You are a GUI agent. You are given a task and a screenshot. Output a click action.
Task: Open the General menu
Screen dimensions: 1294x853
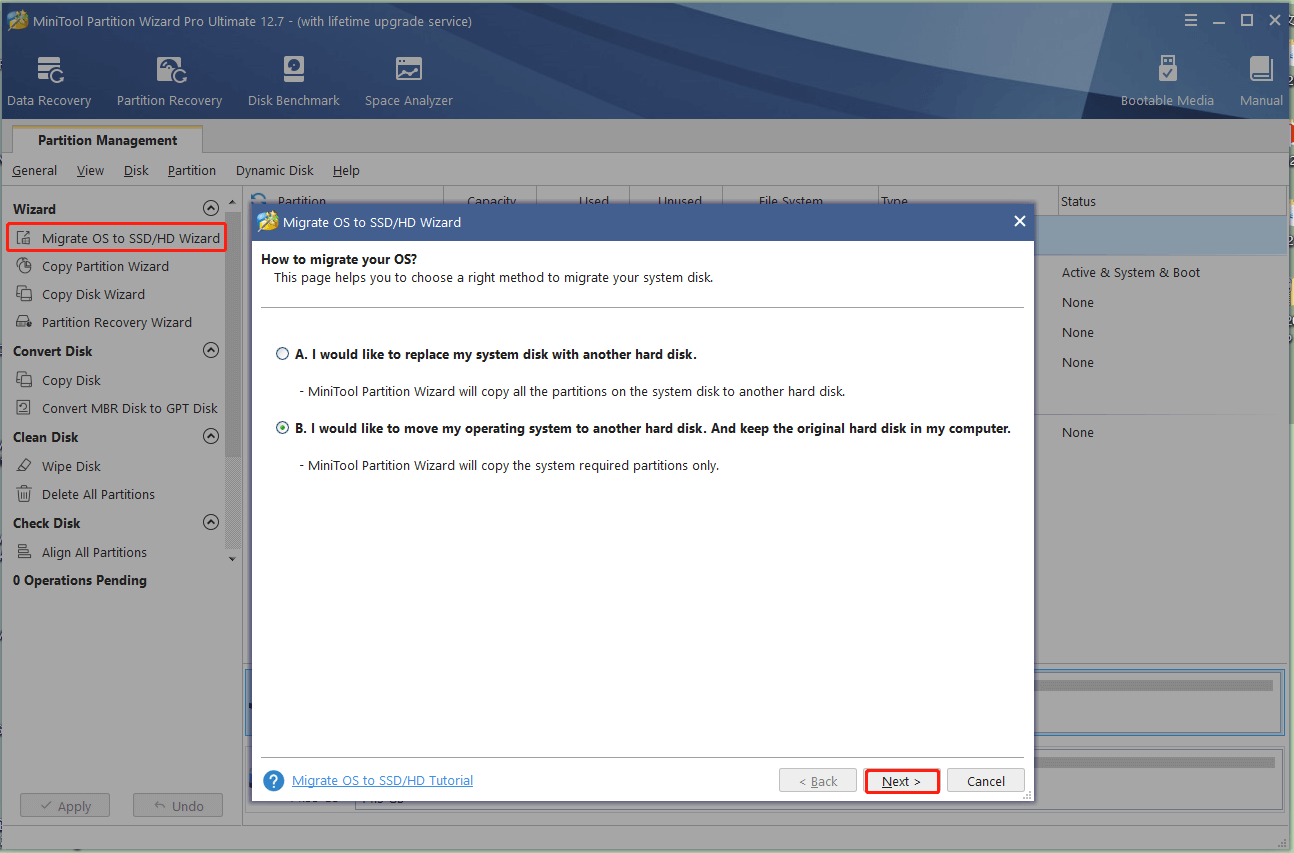tap(34, 171)
